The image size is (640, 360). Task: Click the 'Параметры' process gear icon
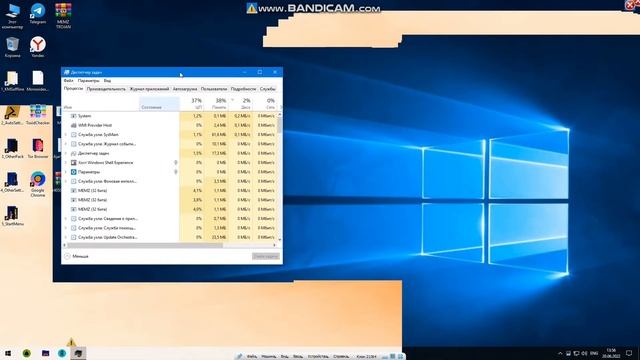click(73, 172)
